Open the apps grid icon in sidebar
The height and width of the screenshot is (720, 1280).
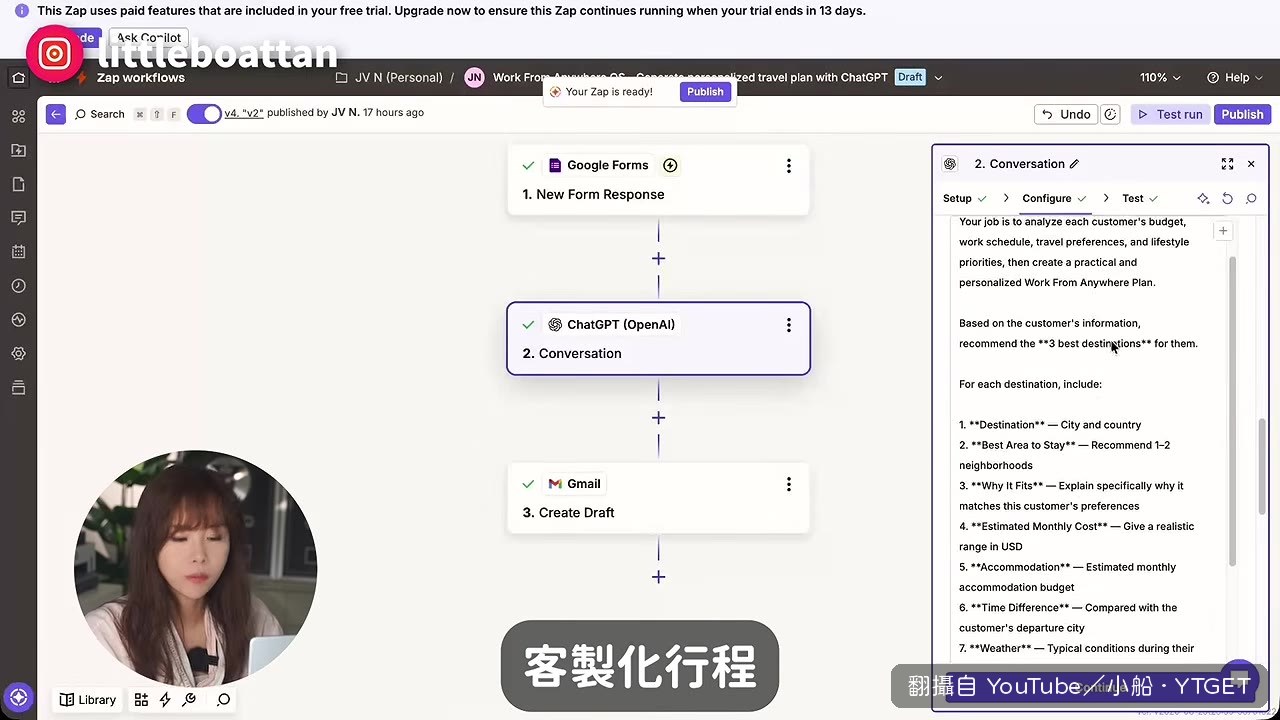(18, 116)
